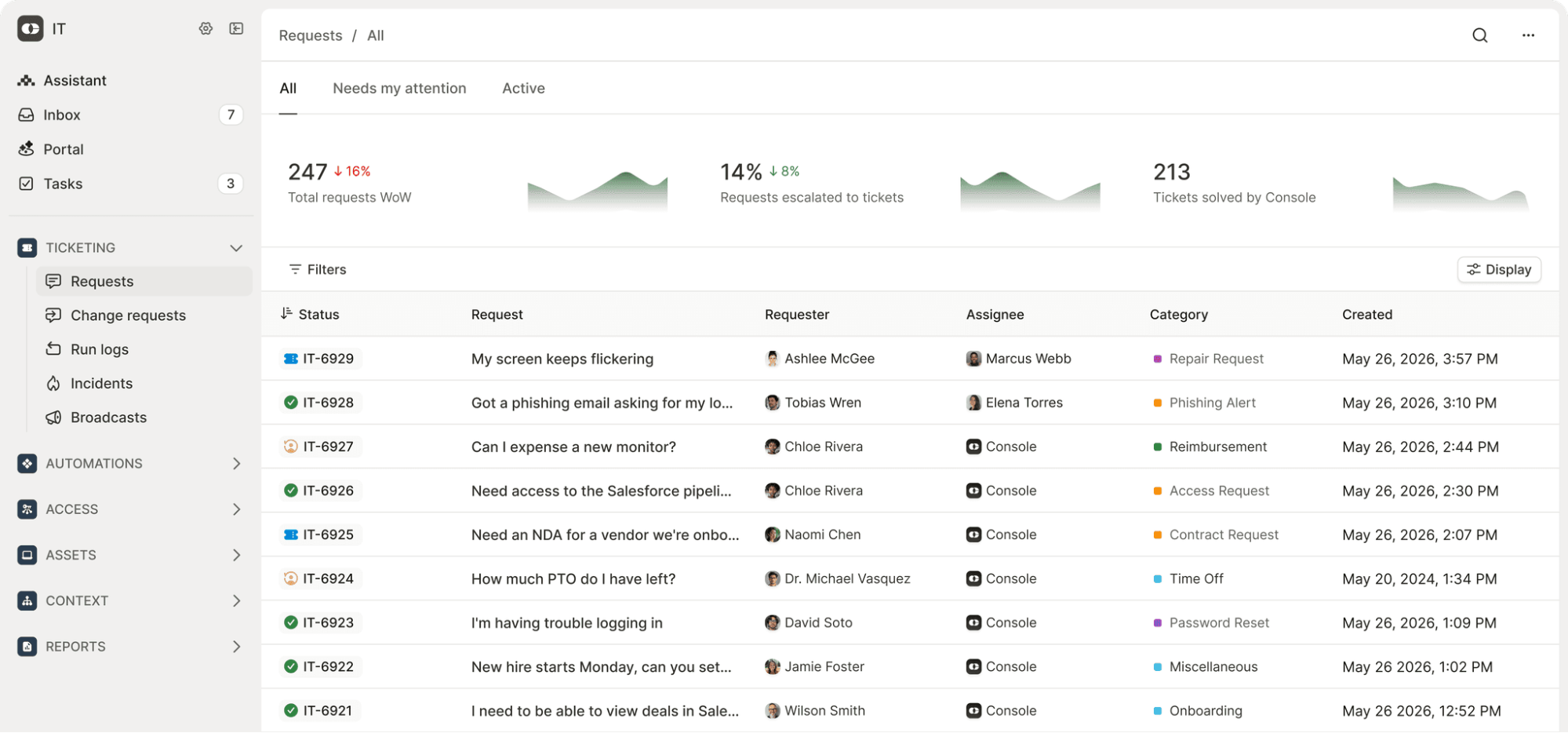
Task: Click solved checkmark icon for IT-6928
Action: (x=290, y=403)
